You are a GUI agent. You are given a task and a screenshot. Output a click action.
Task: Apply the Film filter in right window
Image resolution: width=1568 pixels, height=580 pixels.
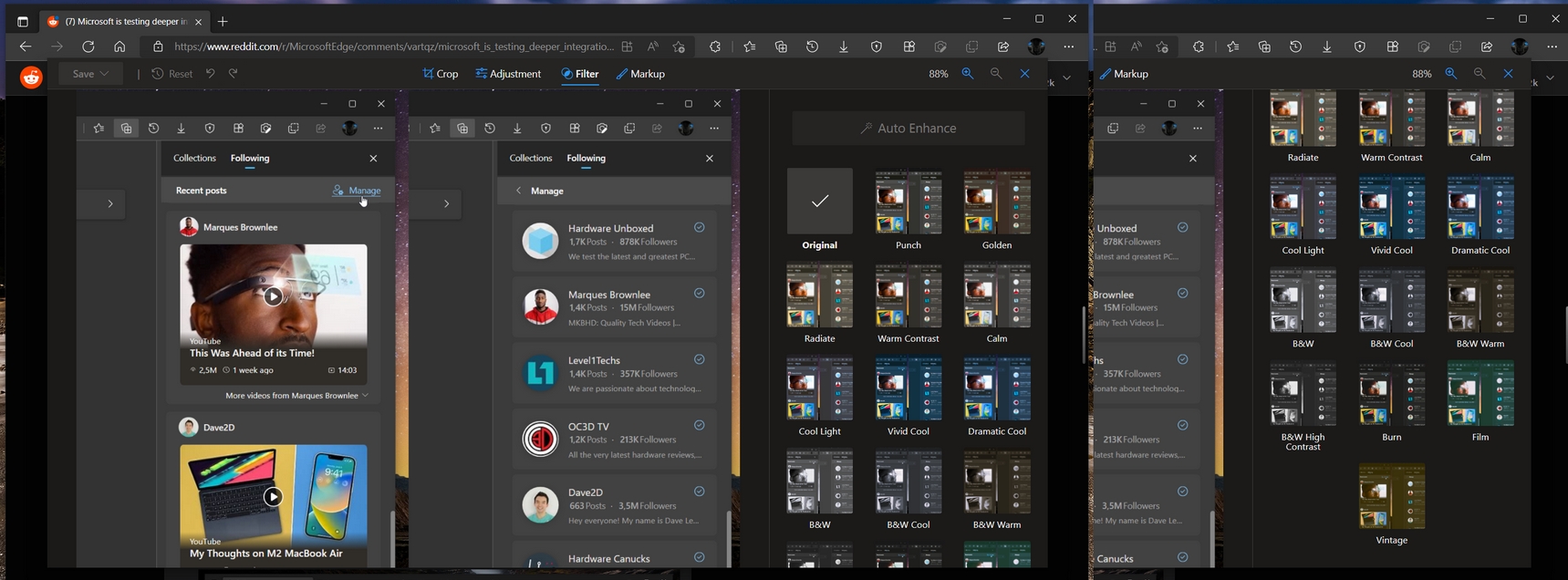click(x=1480, y=401)
